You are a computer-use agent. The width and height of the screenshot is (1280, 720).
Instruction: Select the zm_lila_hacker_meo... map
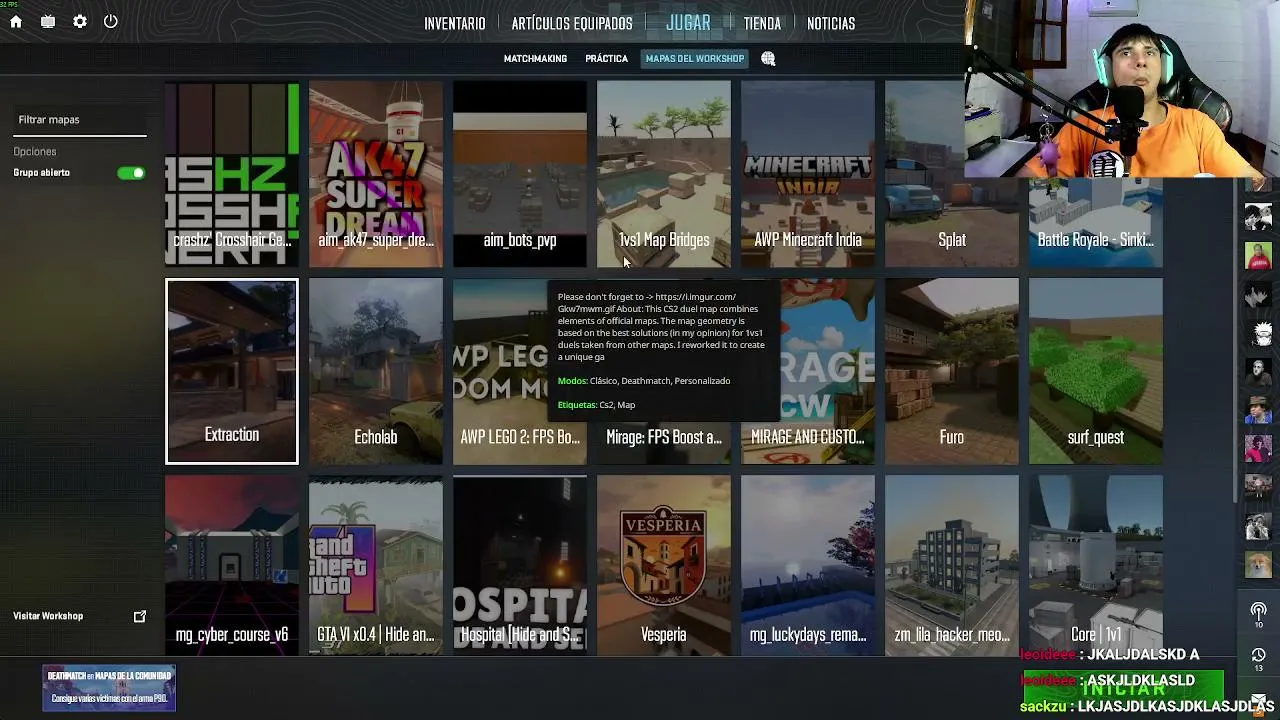pos(952,566)
